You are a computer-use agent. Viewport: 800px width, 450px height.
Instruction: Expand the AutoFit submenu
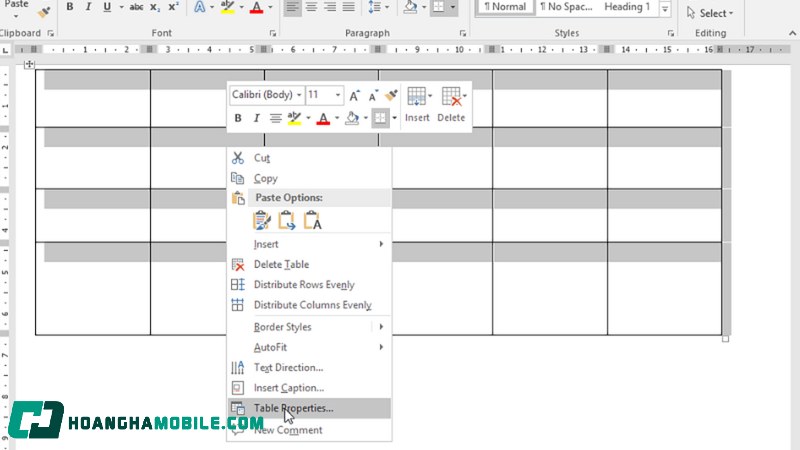(x=309, y=347)
